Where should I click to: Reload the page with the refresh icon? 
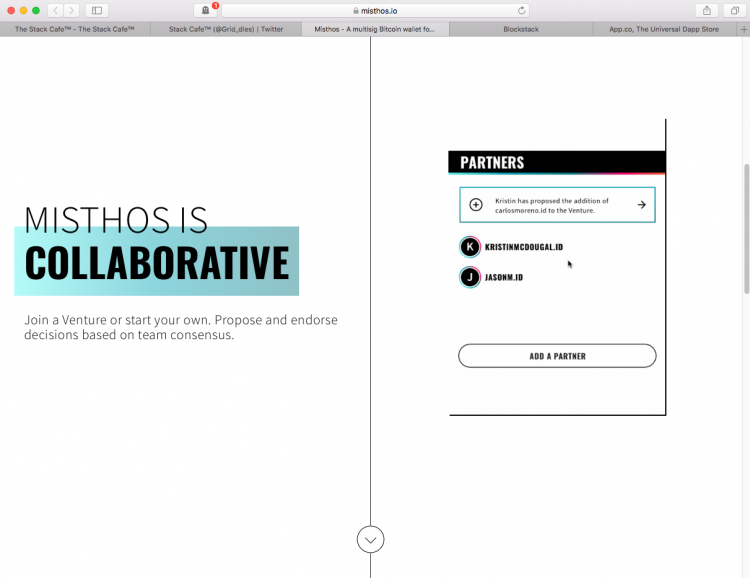521,10
